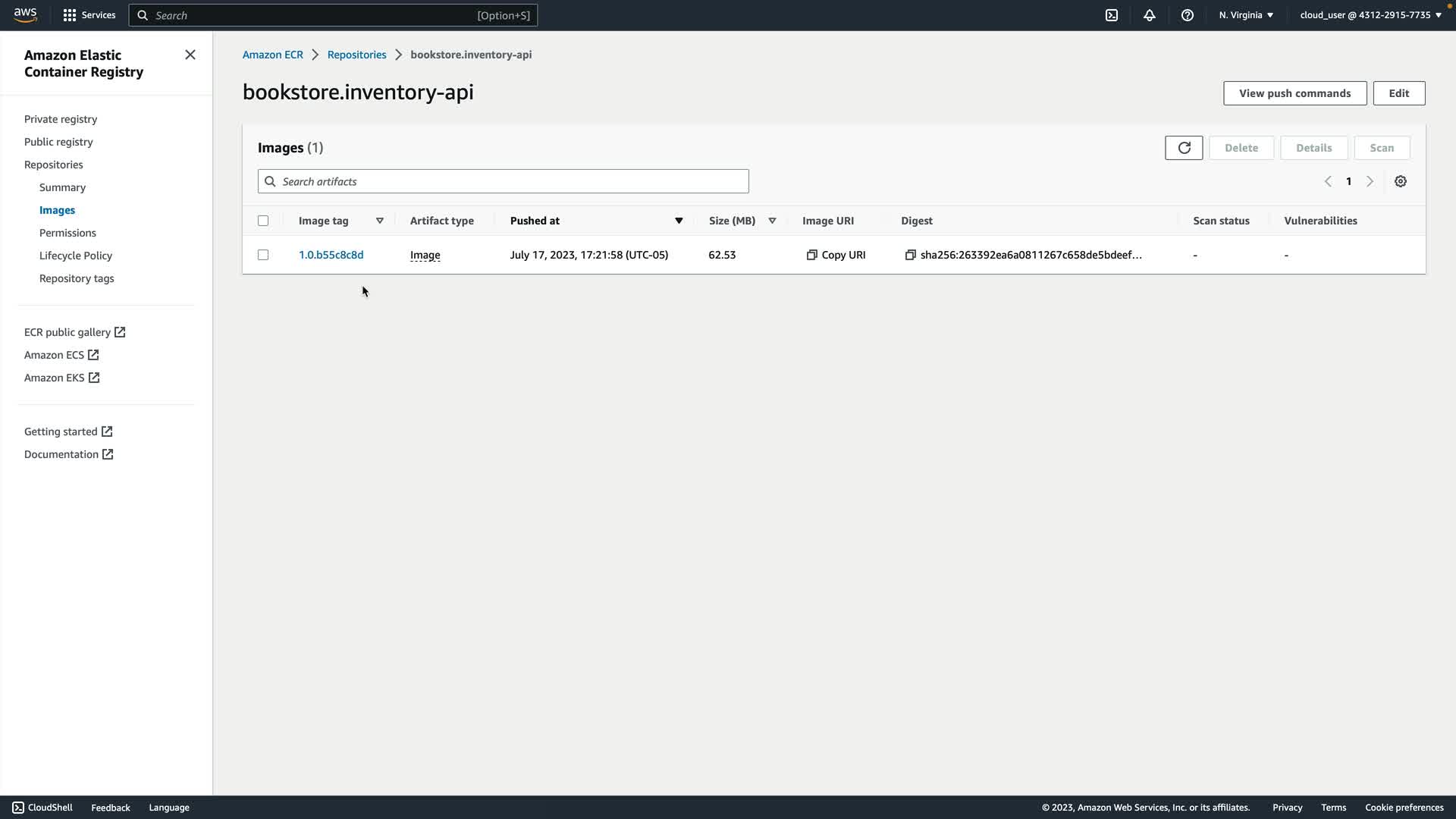Click the refresh images icon button

[1183, 148]
